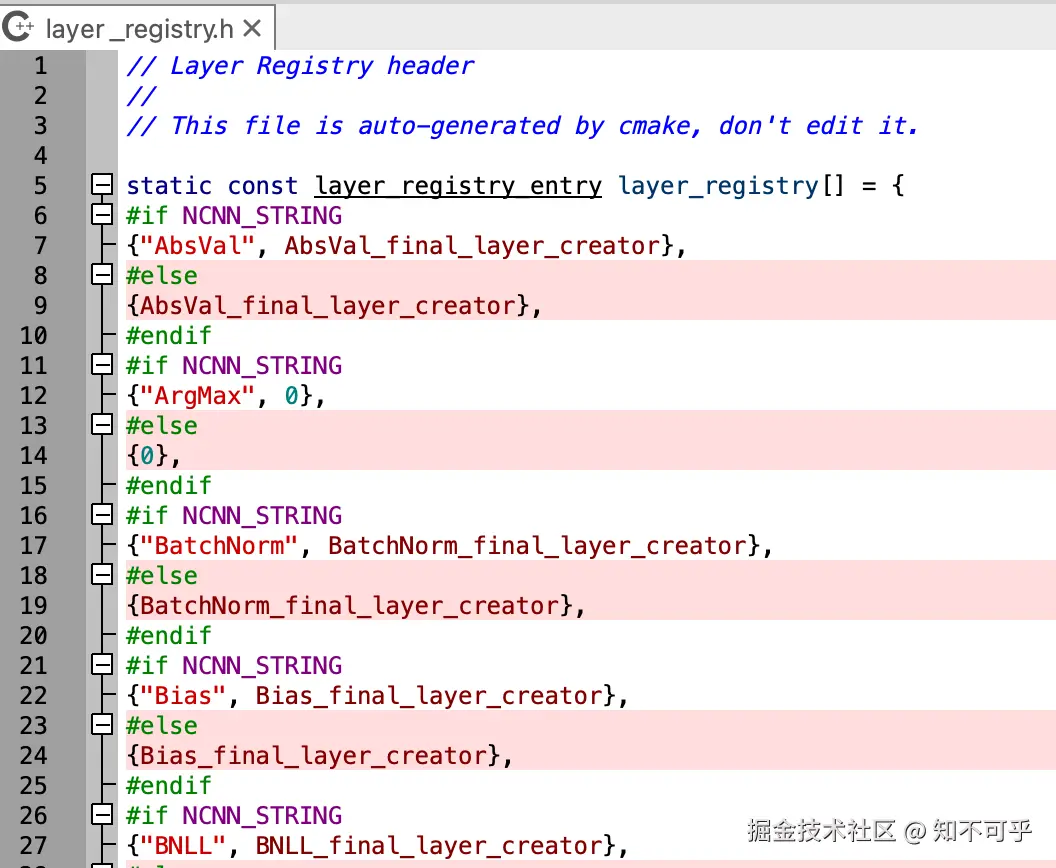This screenshot has height=868, width=1056.
Task: Click line number 15 in gutter
Action: pyautogui.click(x=34, y=486)
